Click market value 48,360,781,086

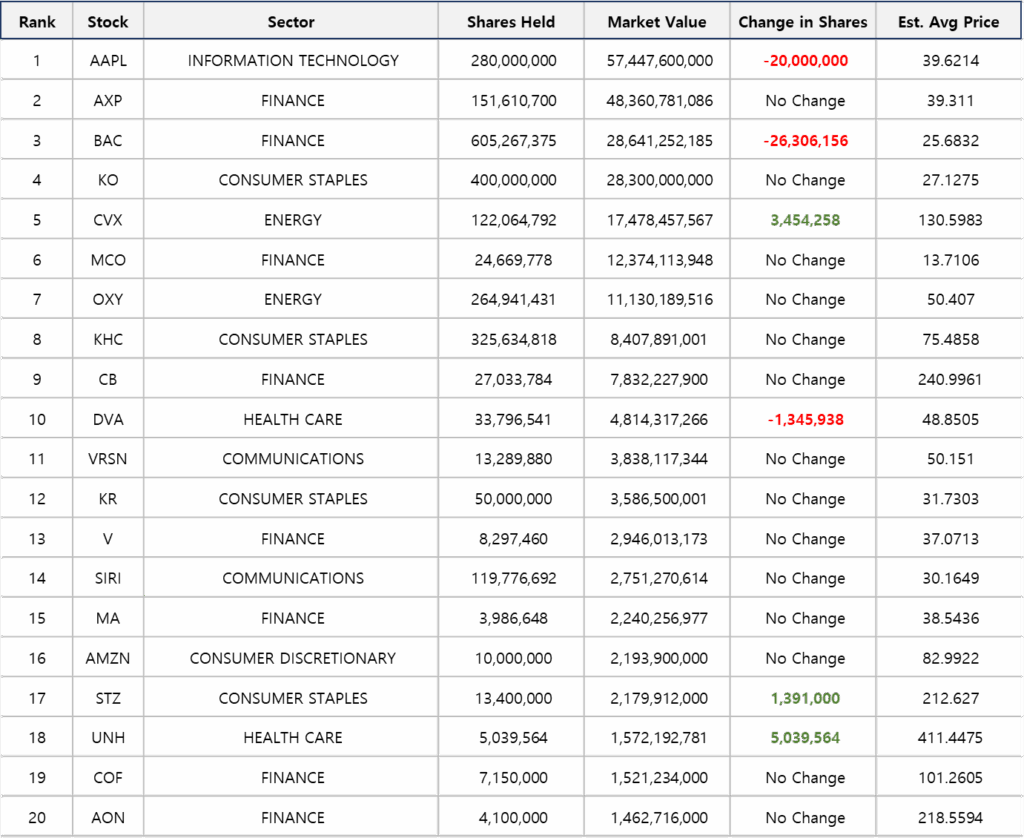click(x=660, y=101)
